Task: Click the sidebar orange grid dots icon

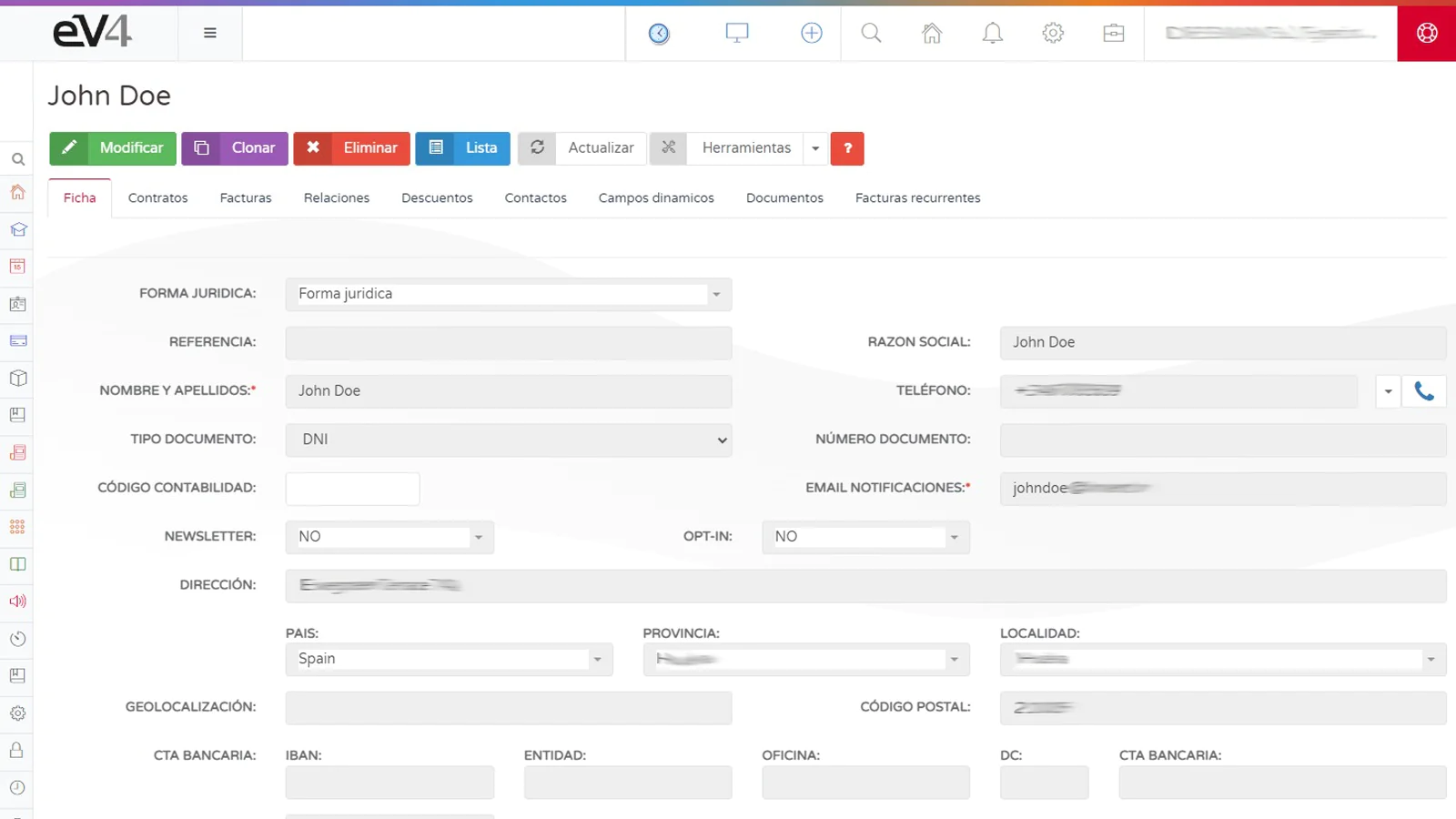Action: click(17, 527)
